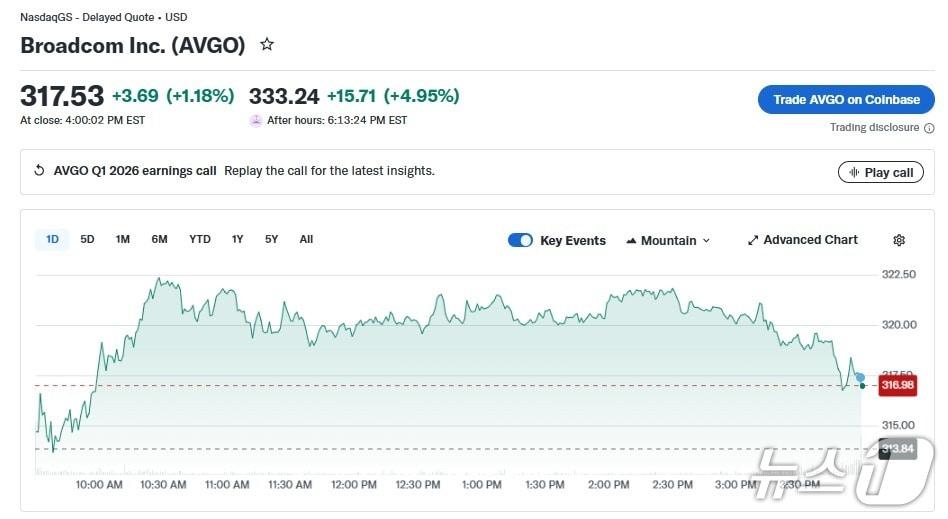Open the Trading disclosure link

[874, 128]
